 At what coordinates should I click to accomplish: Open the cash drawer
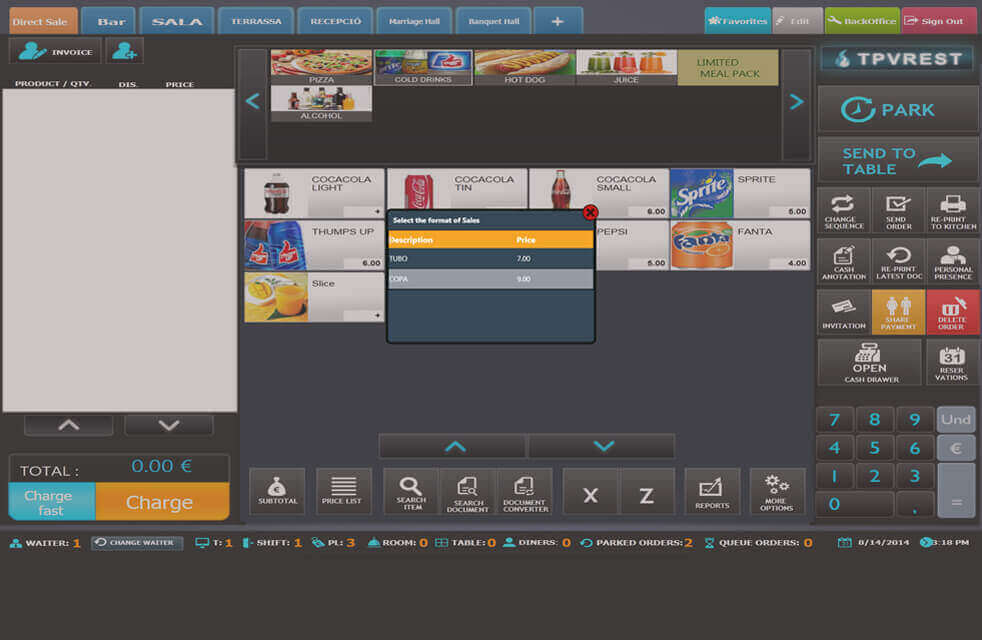point(869,362)
